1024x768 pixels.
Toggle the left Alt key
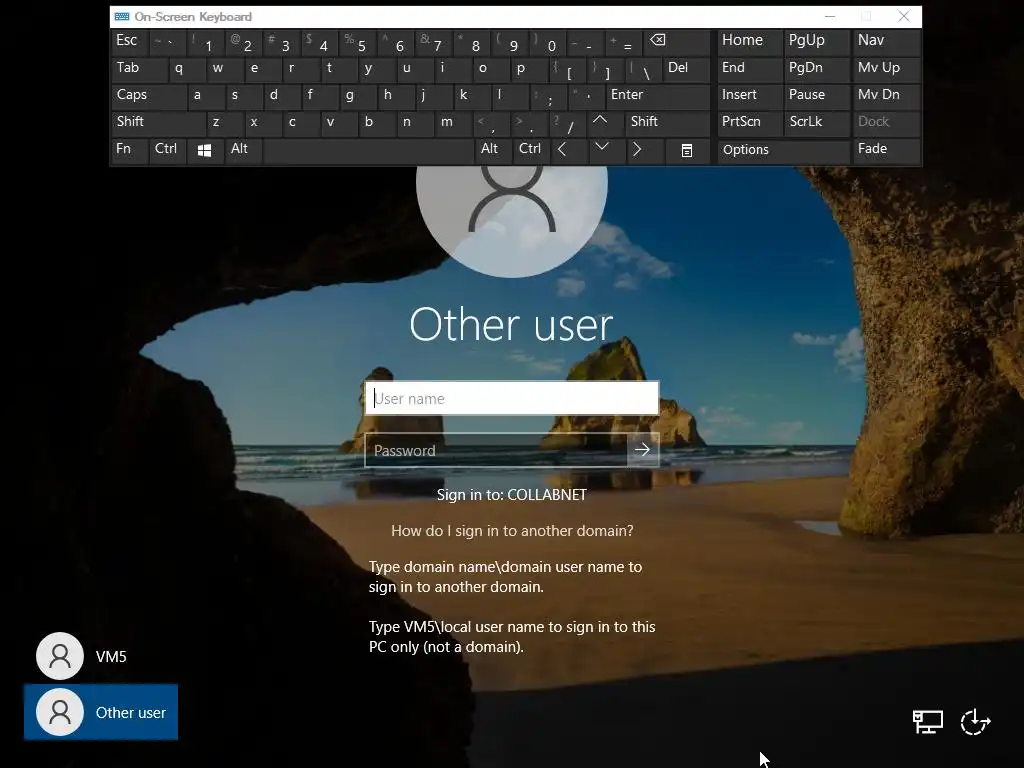242,150
